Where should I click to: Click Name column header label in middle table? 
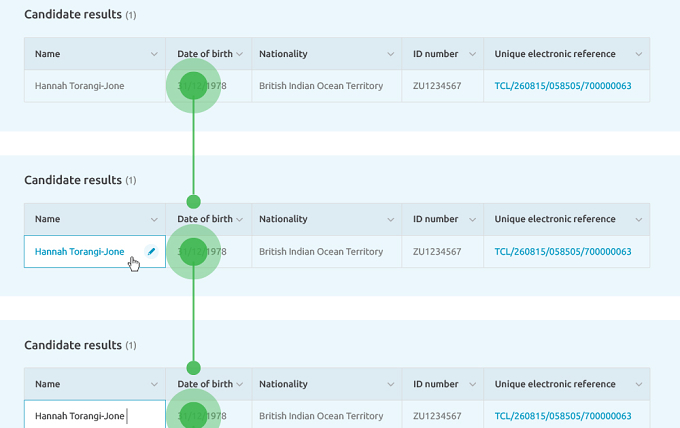click(48, 219)
